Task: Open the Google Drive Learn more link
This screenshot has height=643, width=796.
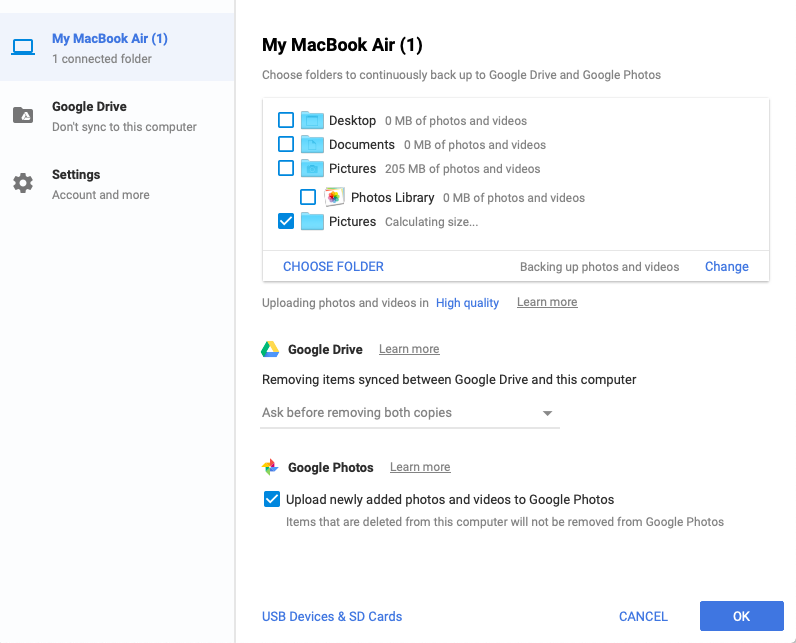Action: (409, 349)
